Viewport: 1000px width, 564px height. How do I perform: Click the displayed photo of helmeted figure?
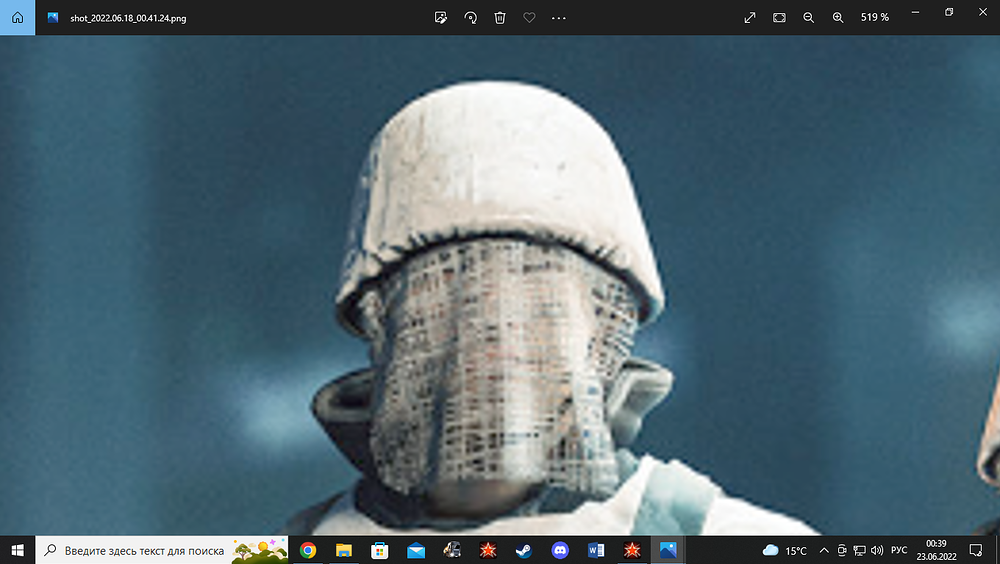[500, 285]
